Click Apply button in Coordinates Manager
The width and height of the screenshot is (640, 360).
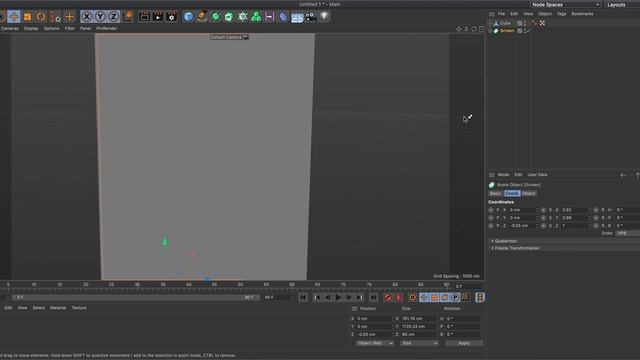pyautogui.click(x=464, y=343)
